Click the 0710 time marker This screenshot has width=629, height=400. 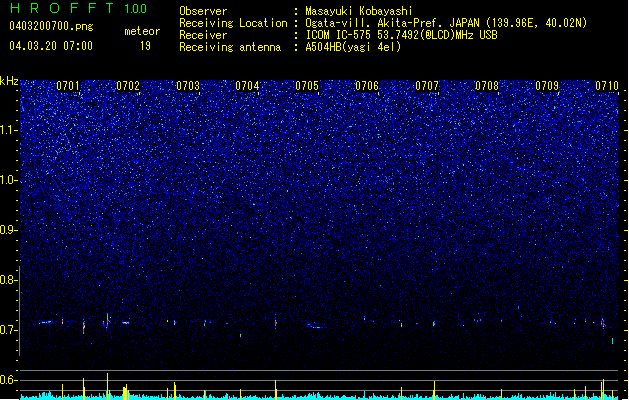607,86
